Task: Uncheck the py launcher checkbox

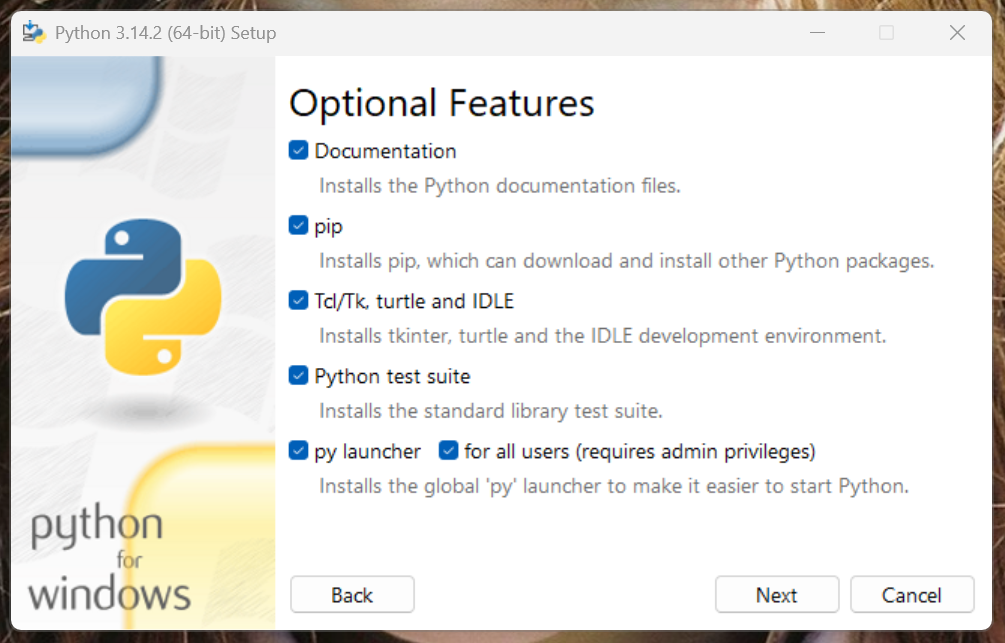Action: coord(298,451)
